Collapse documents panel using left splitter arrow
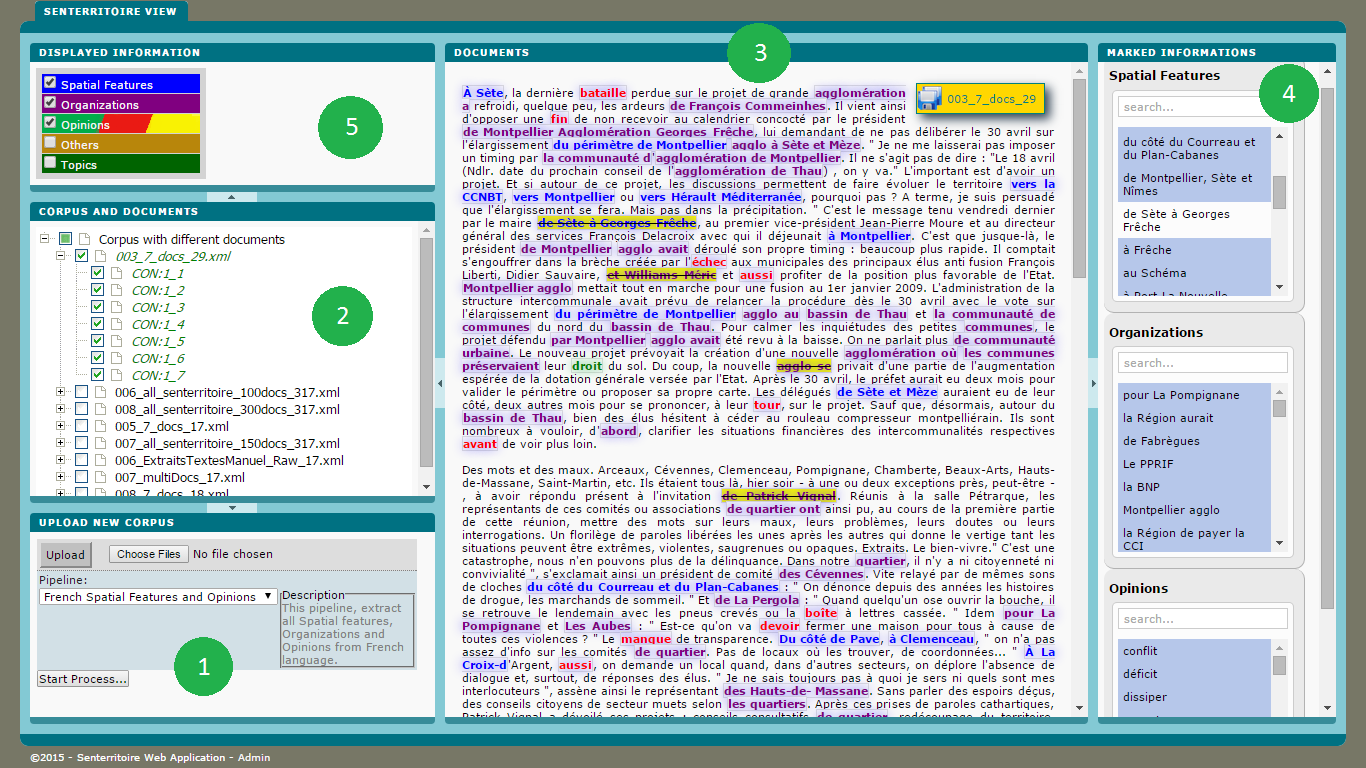The image size is (1366, 768). click(440, 383)
